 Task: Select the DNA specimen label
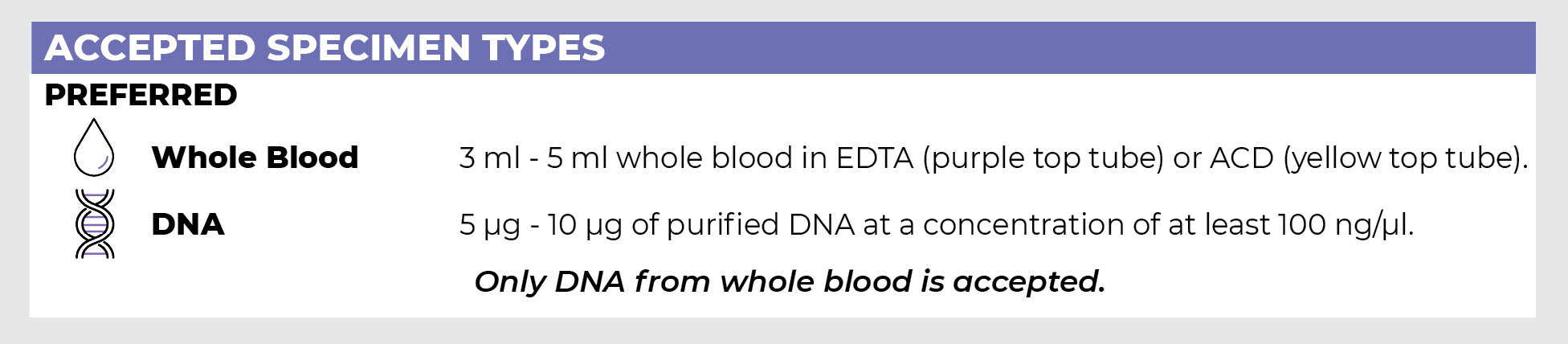(188, 224)
